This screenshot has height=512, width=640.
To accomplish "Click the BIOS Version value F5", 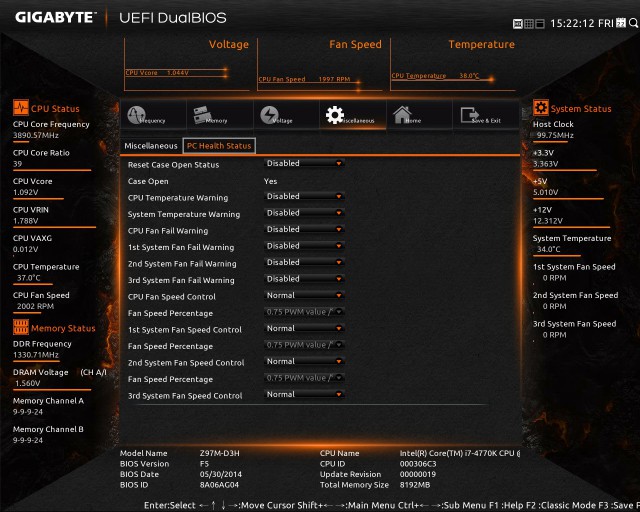I will [204, 464].
